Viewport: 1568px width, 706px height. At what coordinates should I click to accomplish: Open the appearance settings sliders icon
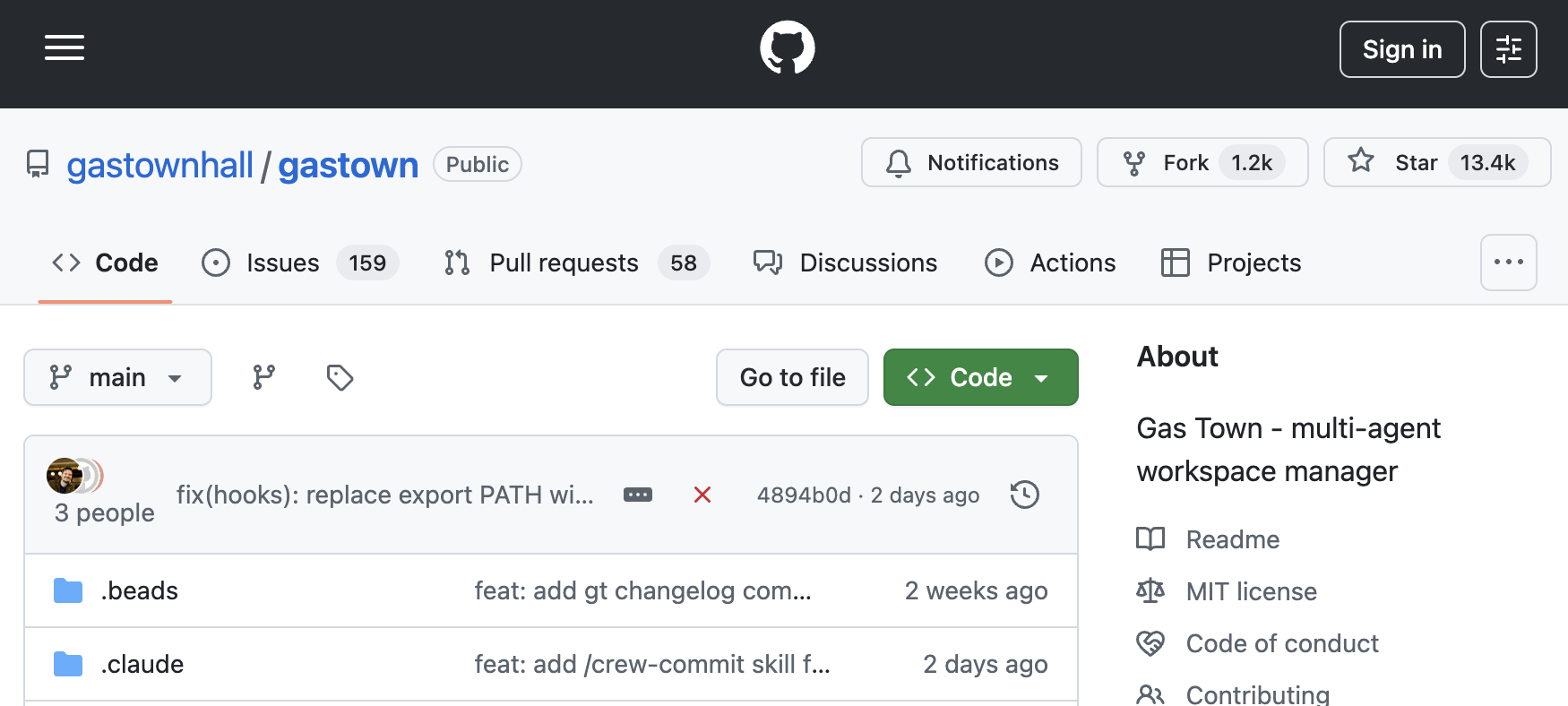tap(1508, 49)
